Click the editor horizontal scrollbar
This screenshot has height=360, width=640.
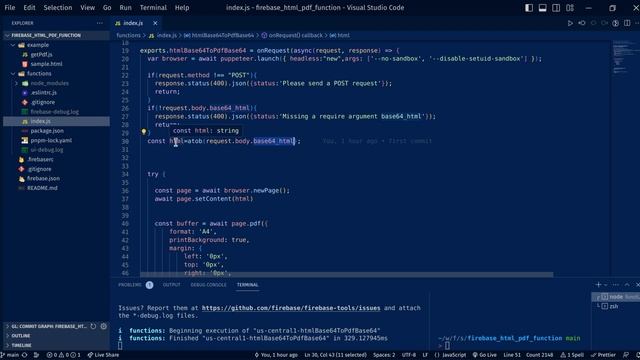coord(347,275)
